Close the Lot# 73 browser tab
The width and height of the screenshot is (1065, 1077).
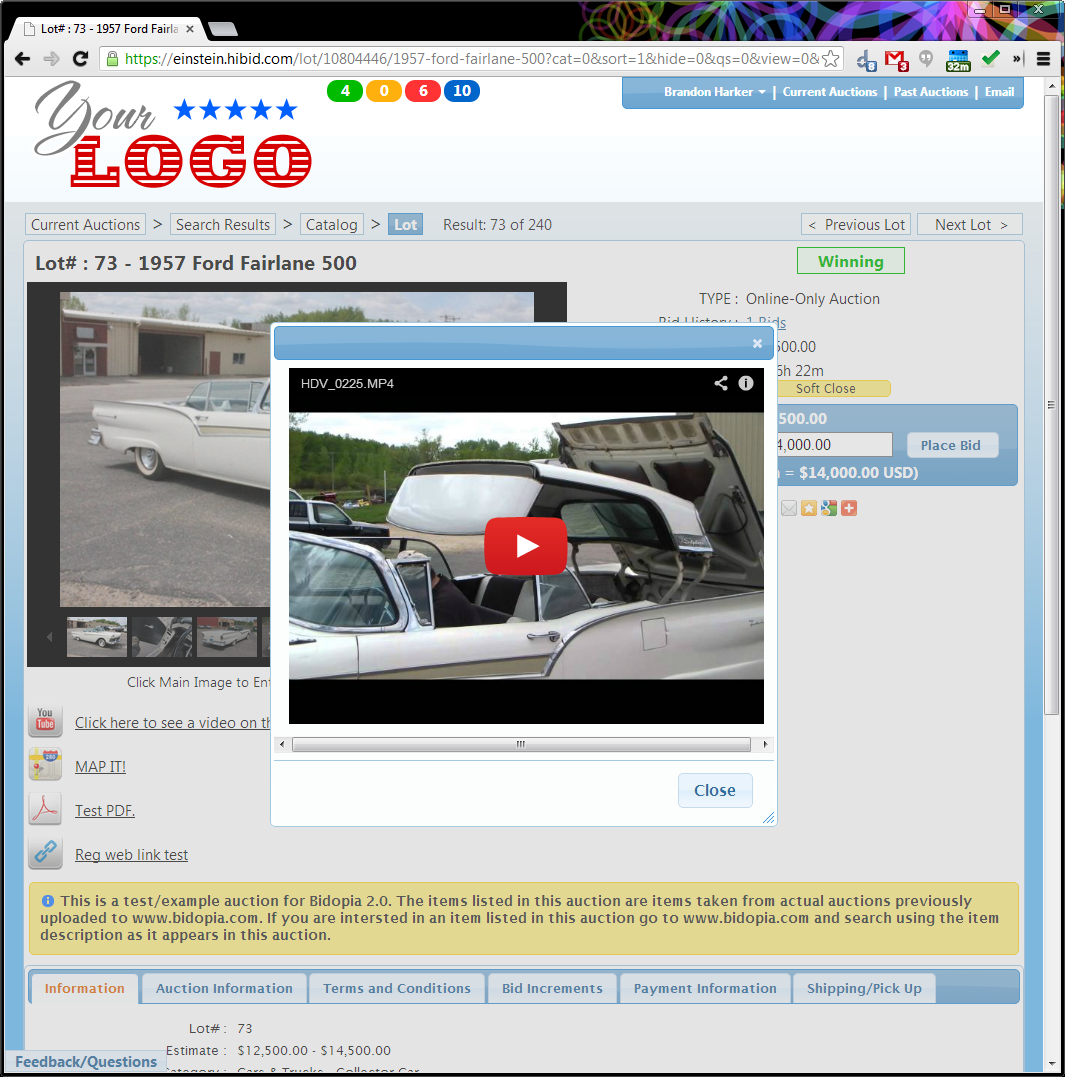190,29
